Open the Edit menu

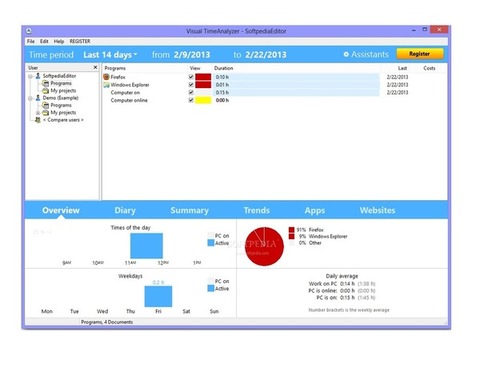[x=44, y=41]
